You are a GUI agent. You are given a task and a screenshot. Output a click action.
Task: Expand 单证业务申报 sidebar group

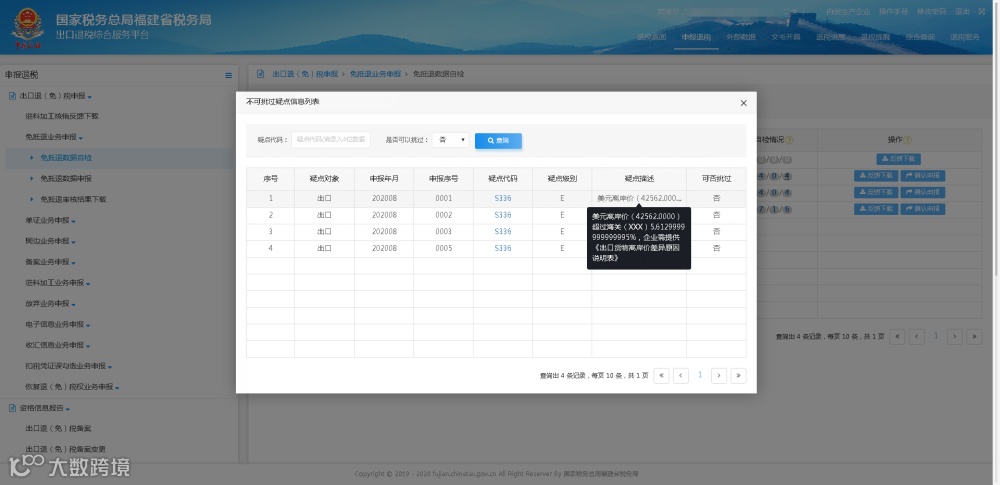pyautogui.click(x=50, y=220)
